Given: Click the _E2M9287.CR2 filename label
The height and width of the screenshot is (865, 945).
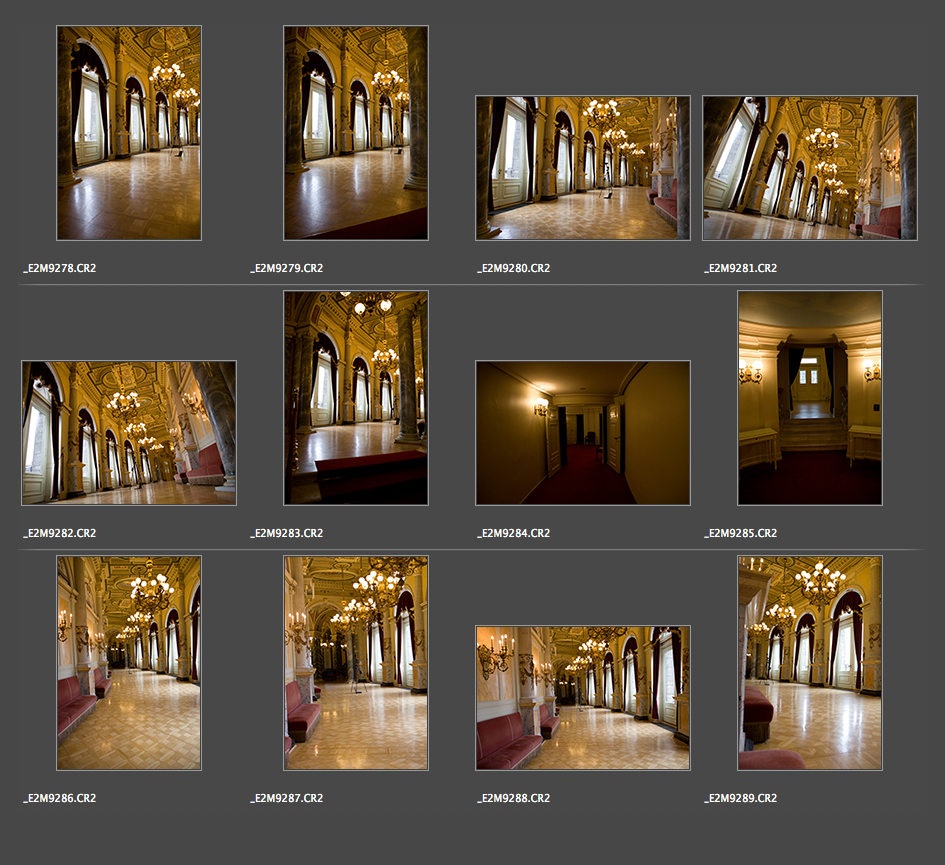Looking at the screenshot, I should coord(287,798).
